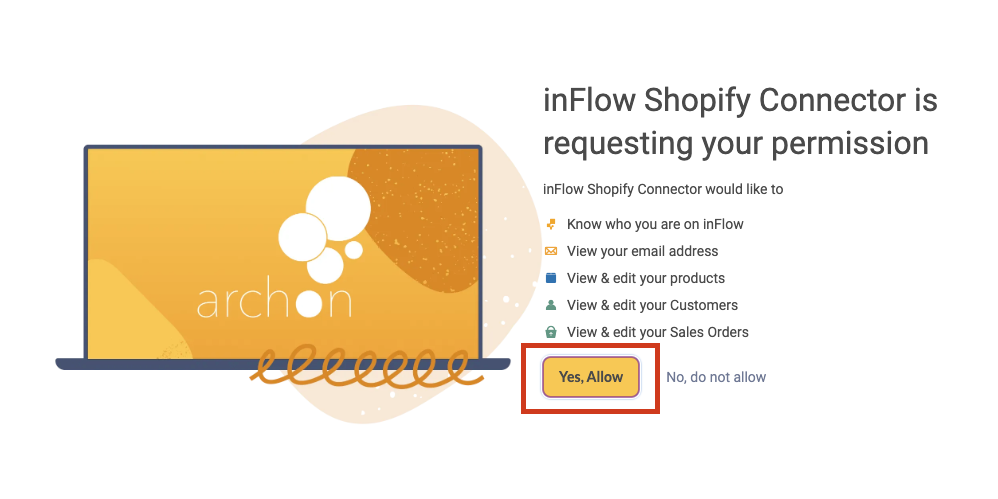Image resolution: width=998 pixels, height=499 pixels.
Task: Select 'View & edit your Customers' permission
Action: [x=652, y=305]
